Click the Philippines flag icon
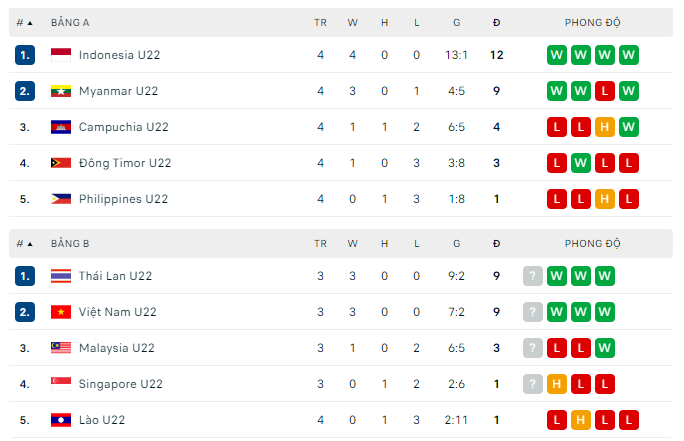This screenshot has height=441, width=684. pyautogui.click(x=61, y=199)
